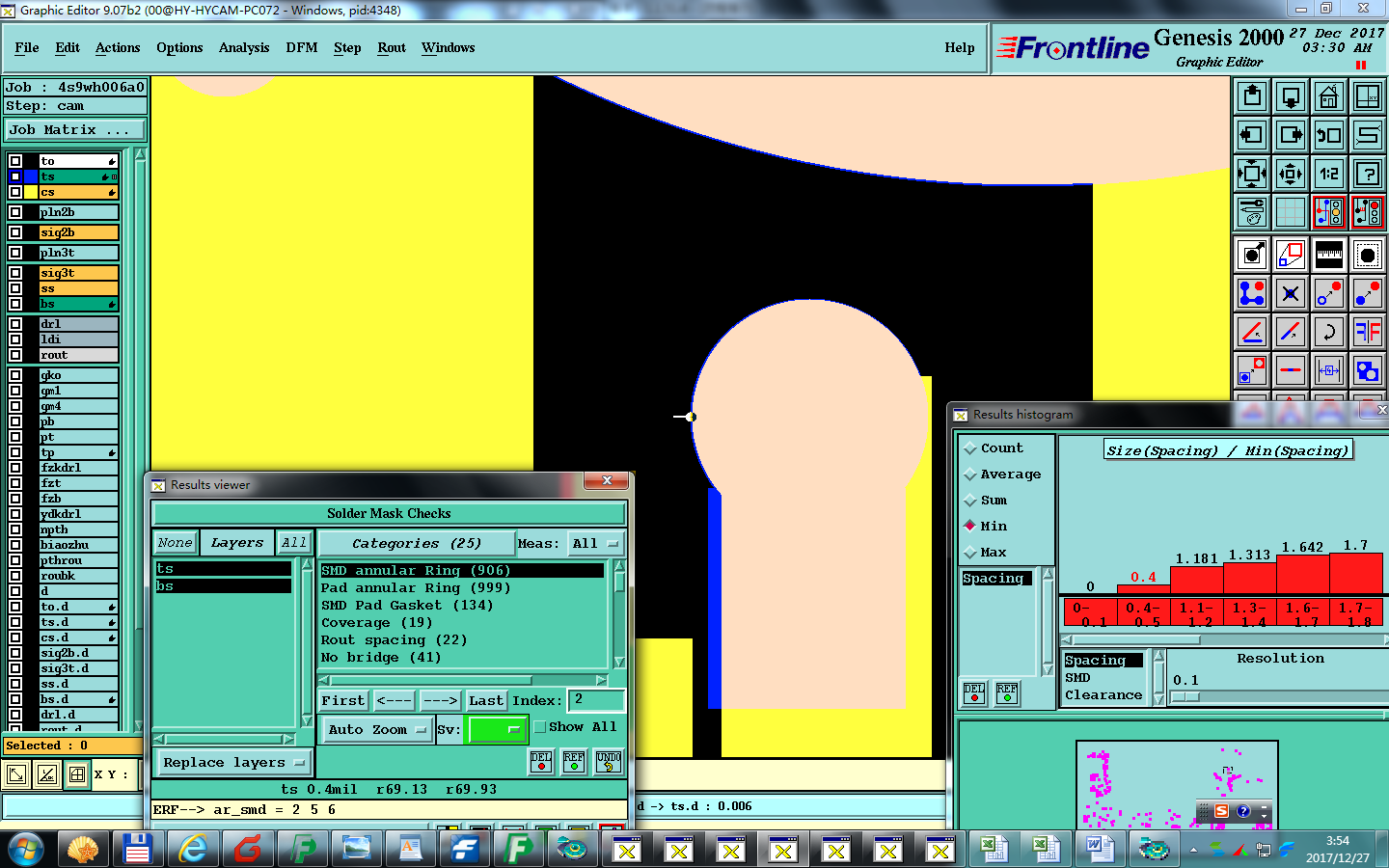Open the Meas: All dropdown

coord(595,544)
